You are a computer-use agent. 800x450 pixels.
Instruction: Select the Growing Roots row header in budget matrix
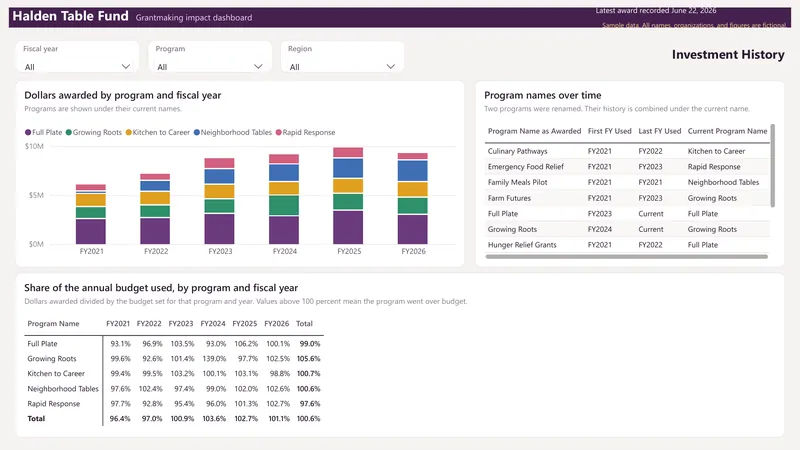[52, 359]
